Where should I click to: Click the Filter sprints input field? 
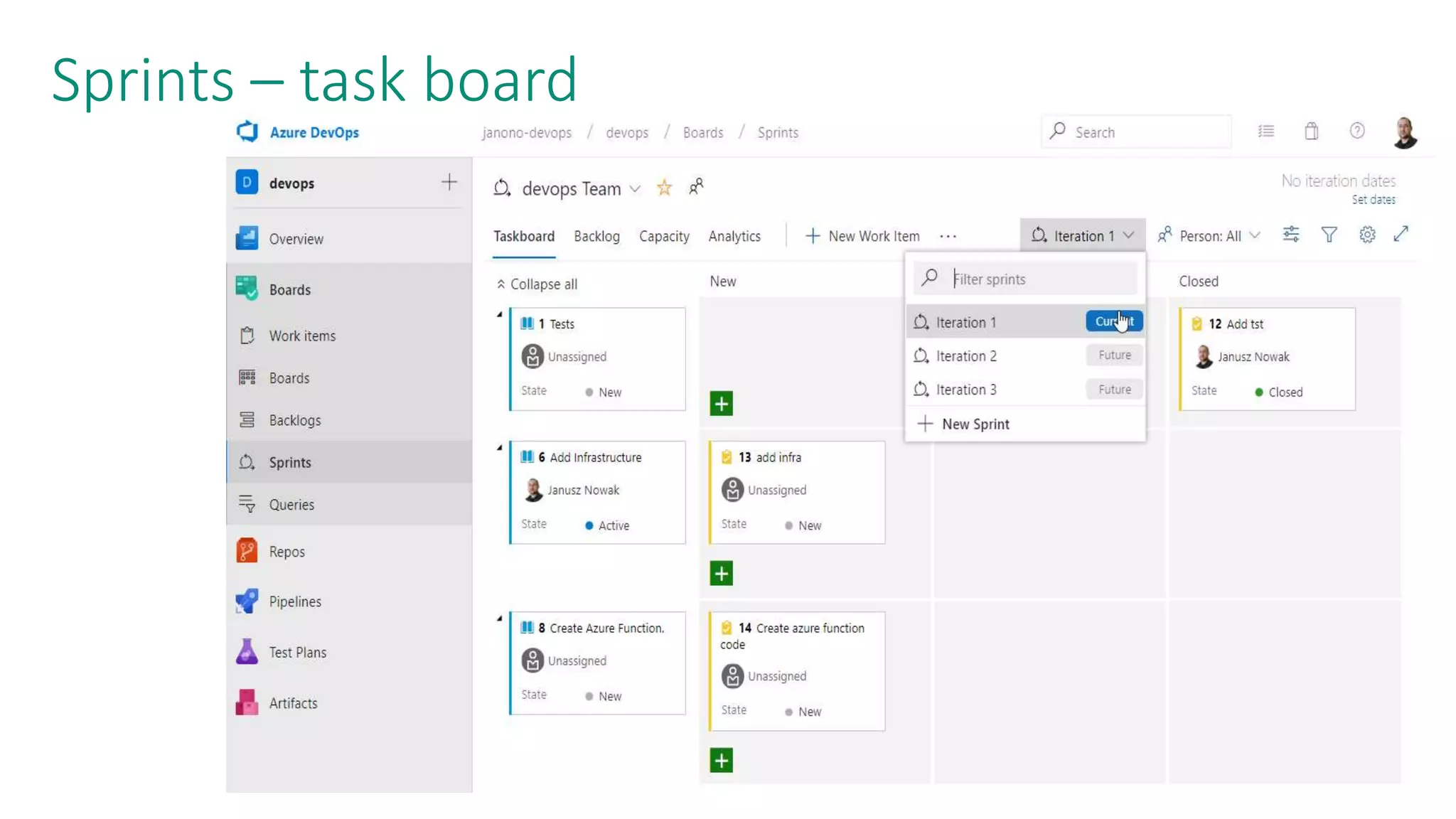pos(1038,279)
